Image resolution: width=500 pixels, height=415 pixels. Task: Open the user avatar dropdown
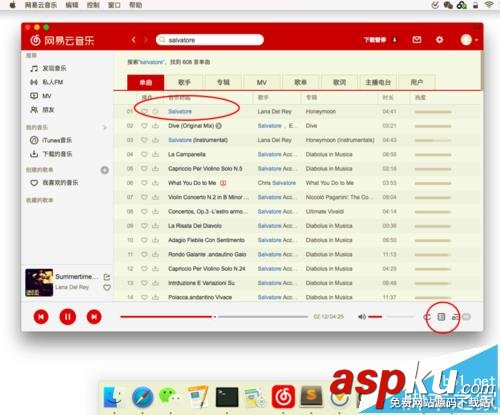click(469, 40)
